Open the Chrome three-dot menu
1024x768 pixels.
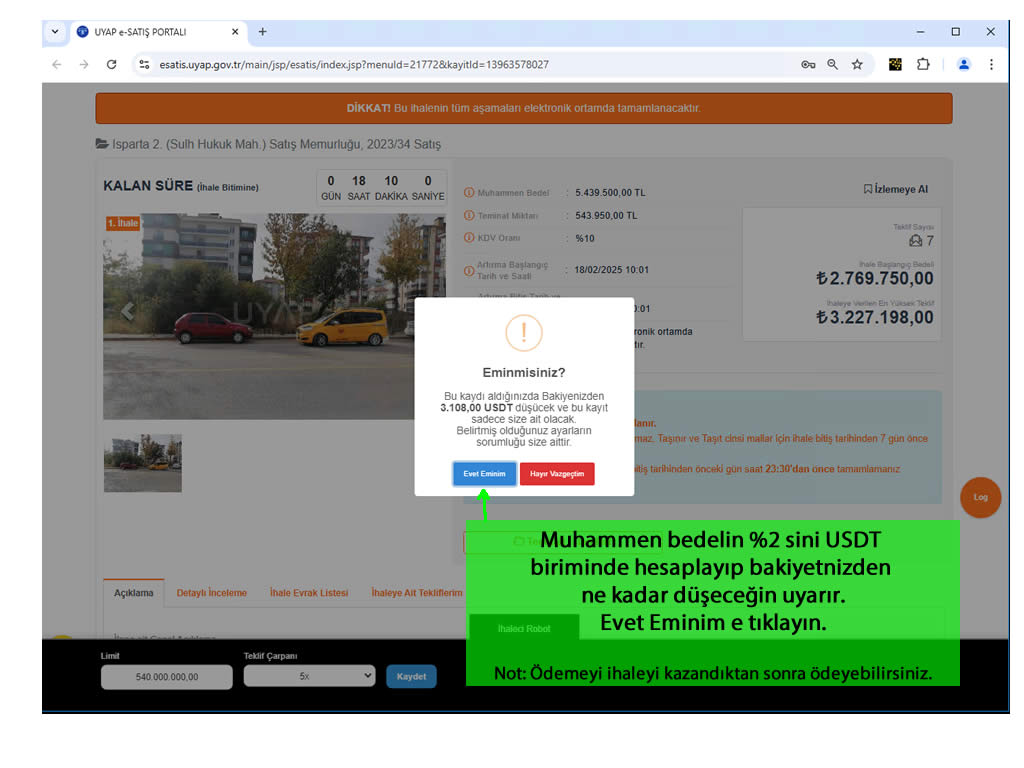[x=991, y=65]
